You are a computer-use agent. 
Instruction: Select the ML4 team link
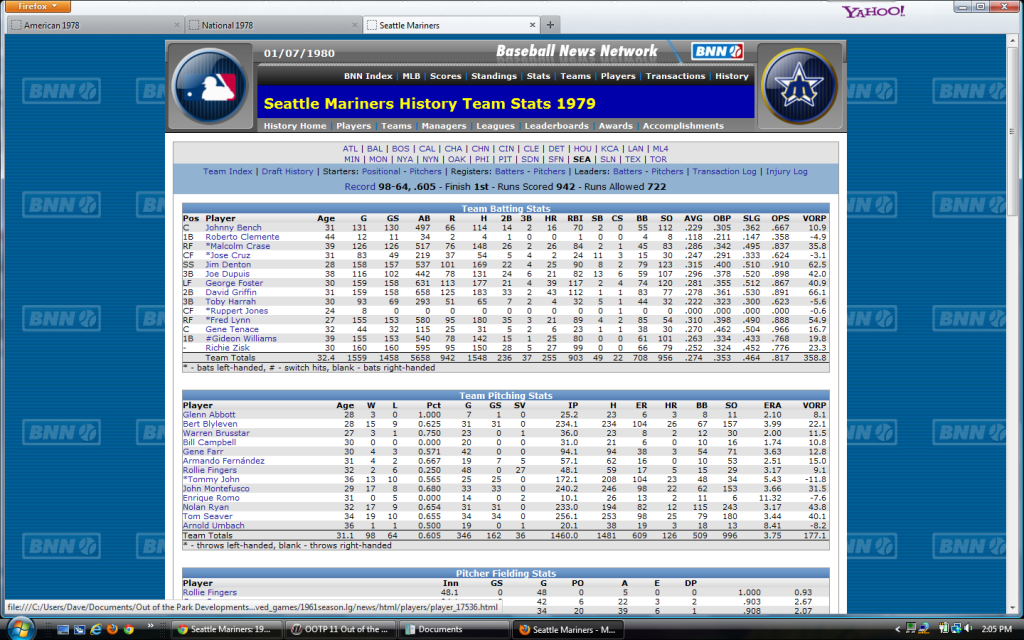(660, 149)
